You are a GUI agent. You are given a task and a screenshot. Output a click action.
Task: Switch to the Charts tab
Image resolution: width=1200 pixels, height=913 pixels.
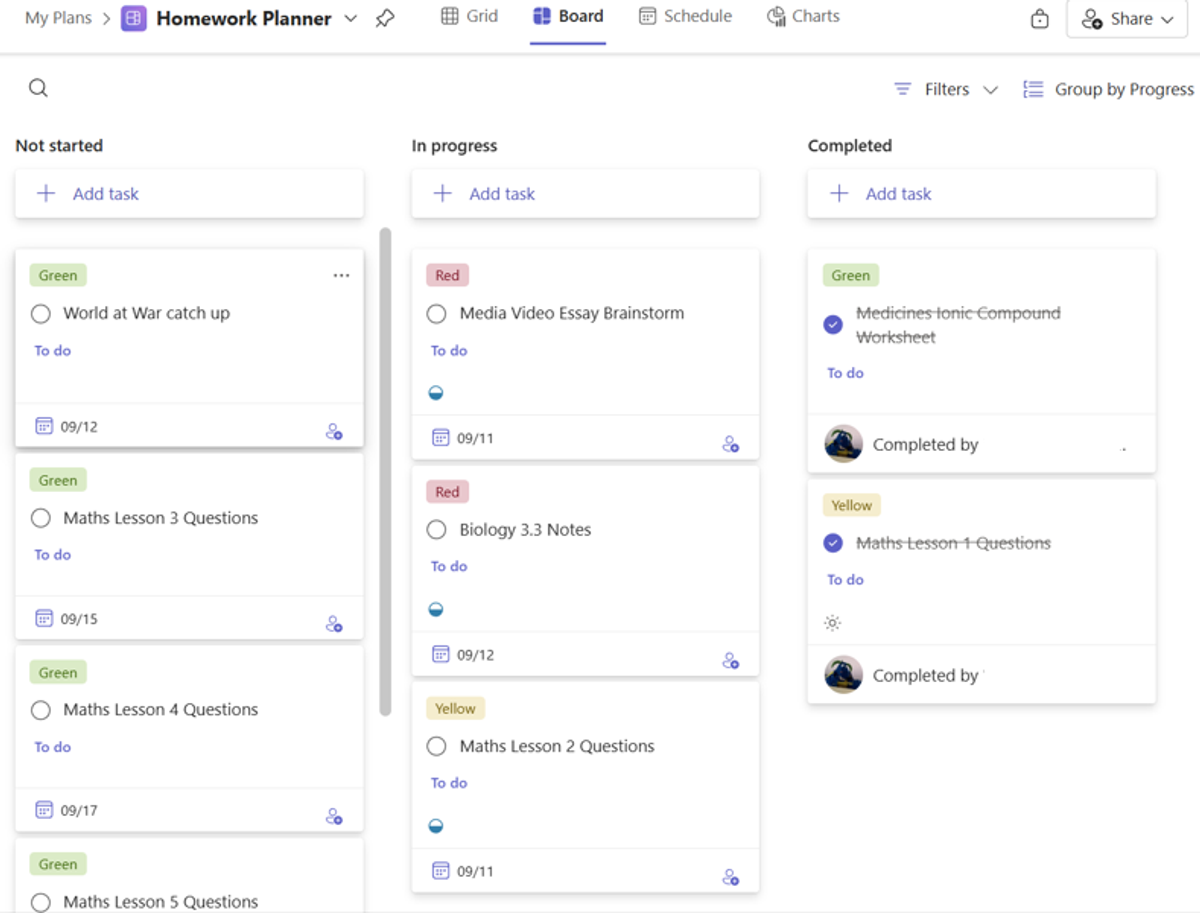(x=803, y=16)
